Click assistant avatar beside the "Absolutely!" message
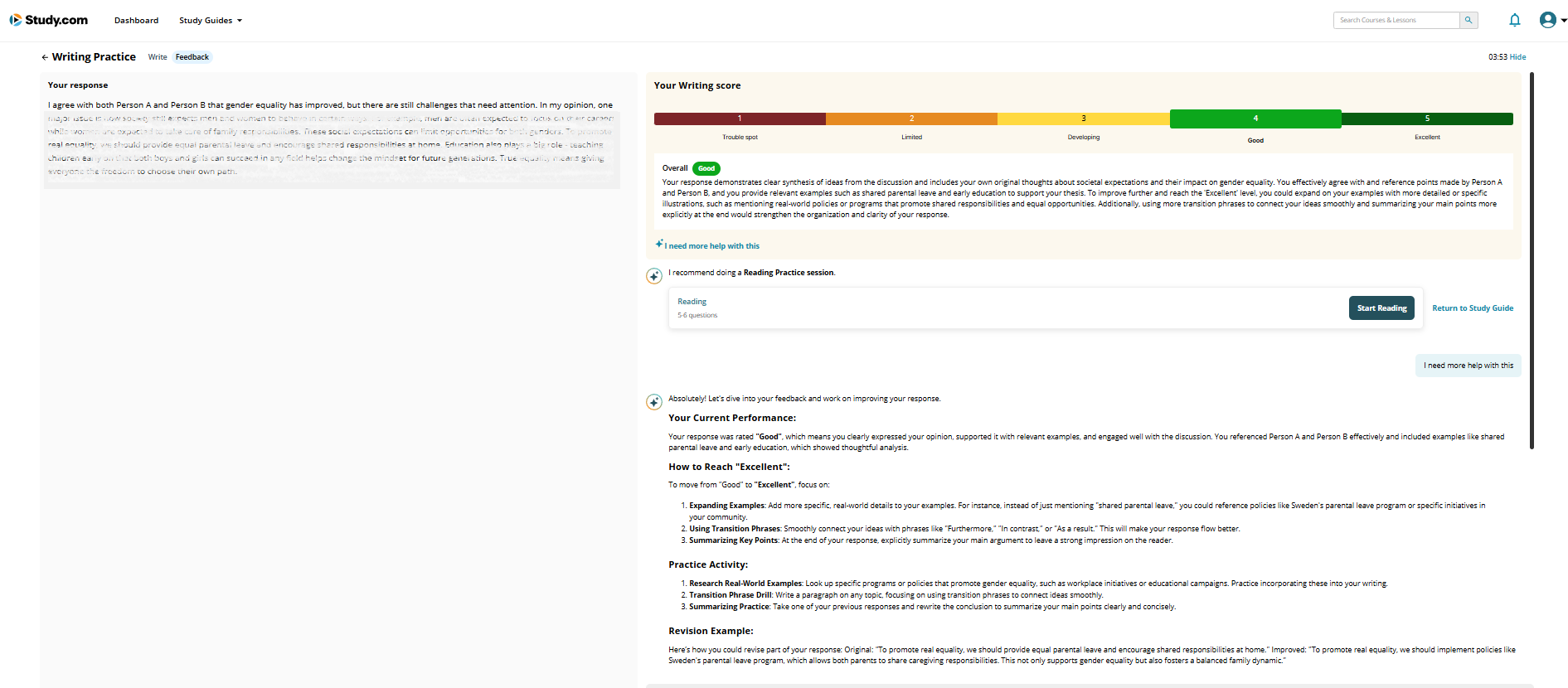This screenshot has width=1568, height=688. tap(654, 402)
